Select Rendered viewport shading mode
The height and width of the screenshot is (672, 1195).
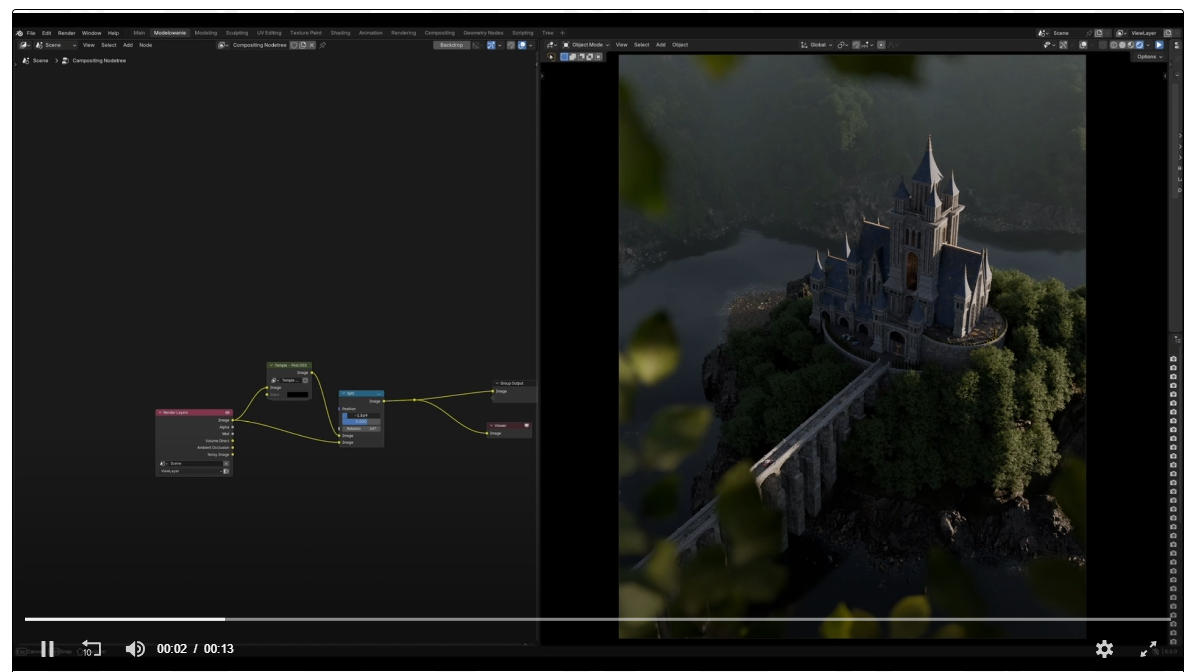click(1139, 46)
